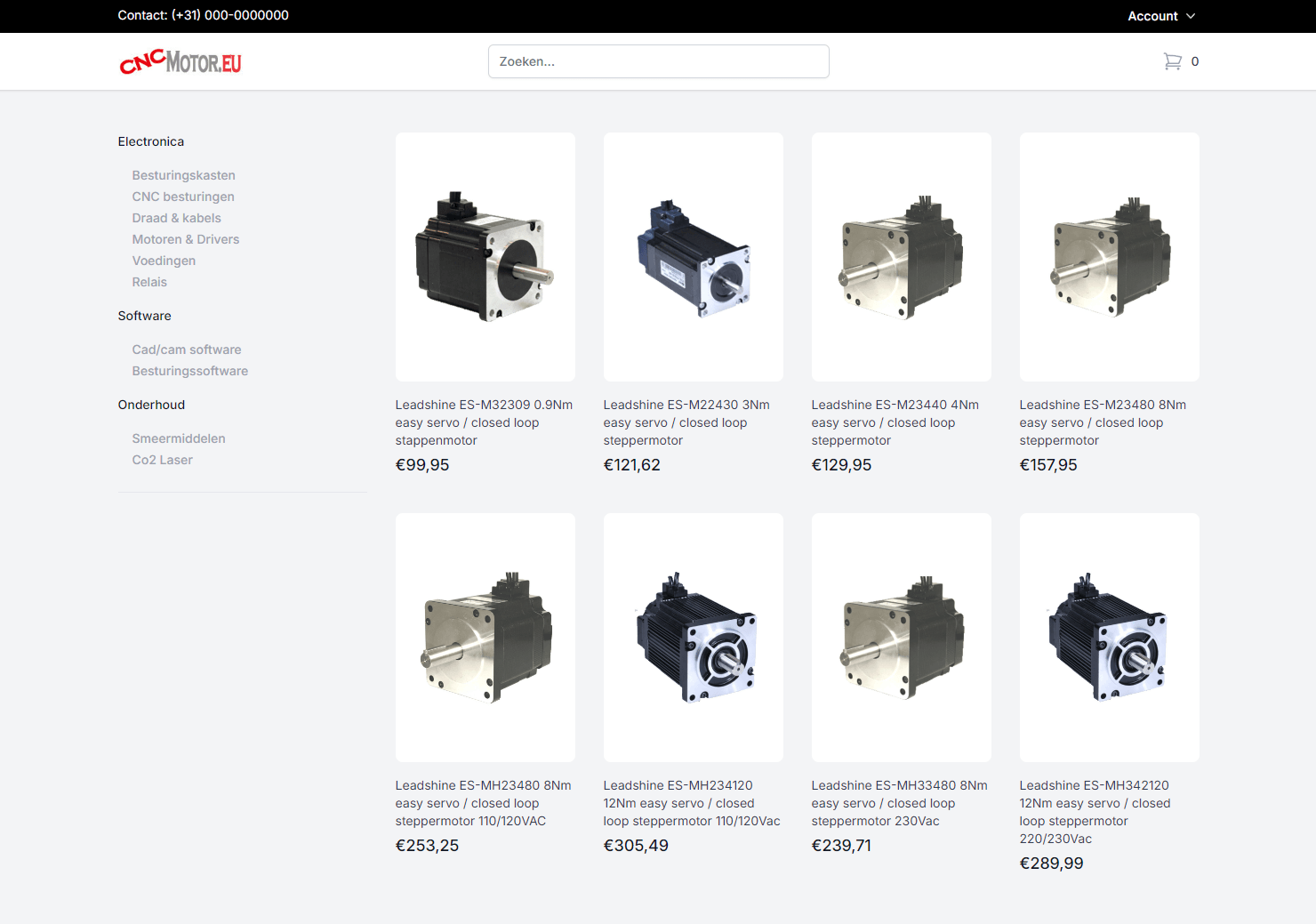Image resolution: width=1316 pixels, height=924 pixels.
Task: Click the cart item count 0
Action: (1195, 61)
